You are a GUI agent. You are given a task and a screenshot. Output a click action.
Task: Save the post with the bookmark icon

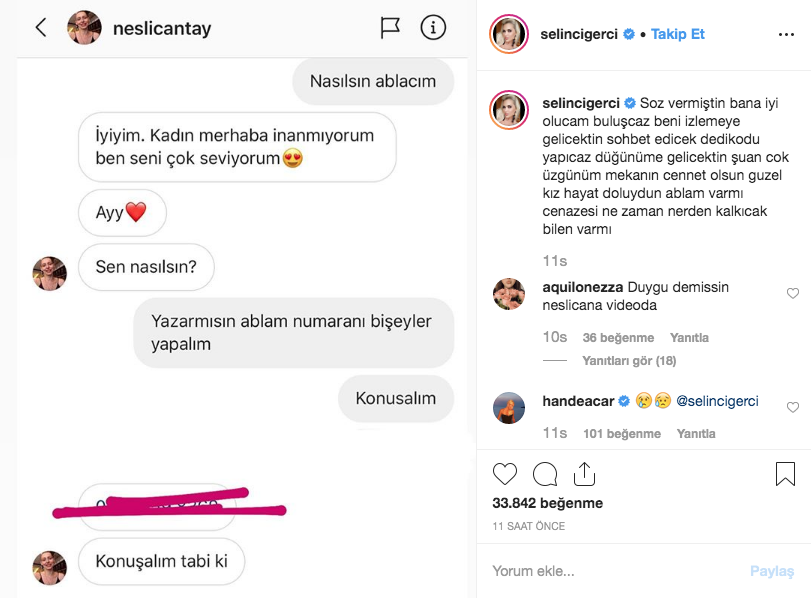point(784,473)
